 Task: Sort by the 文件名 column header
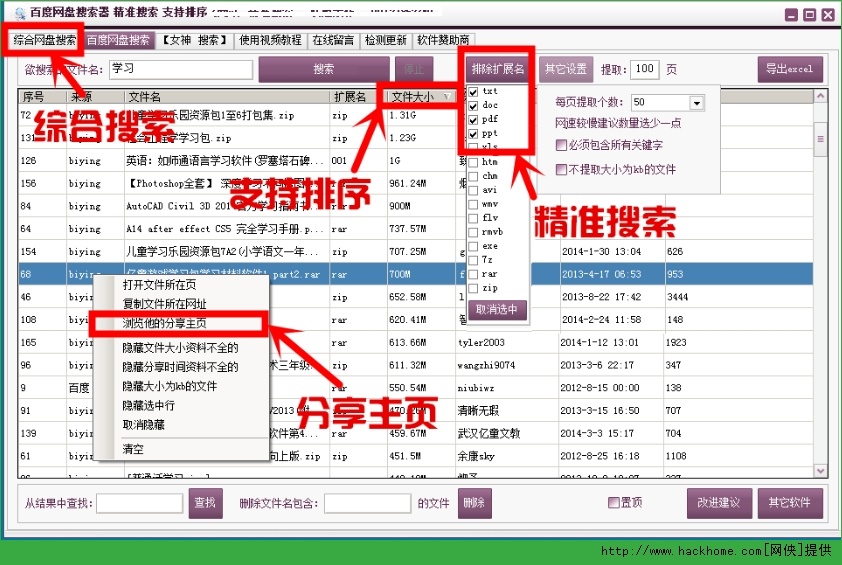pyautogui.click(x=227, y=97)
